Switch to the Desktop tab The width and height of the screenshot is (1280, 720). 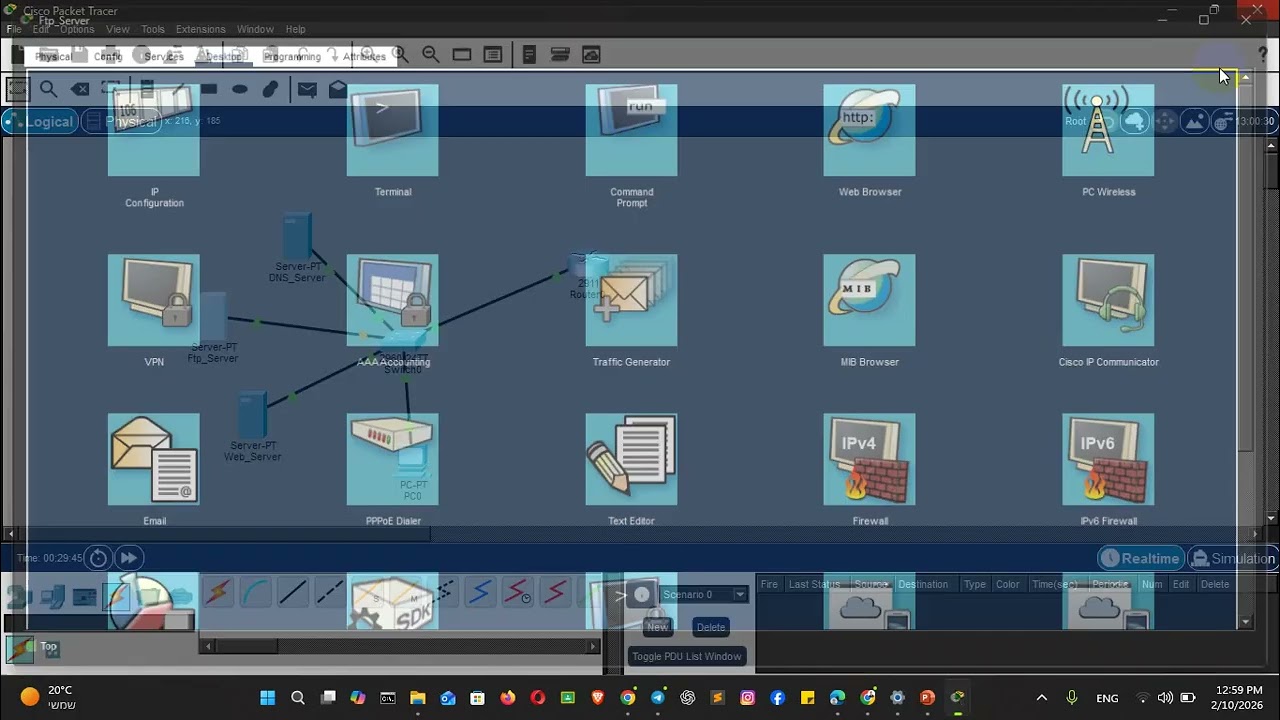(x=223, y=57)
